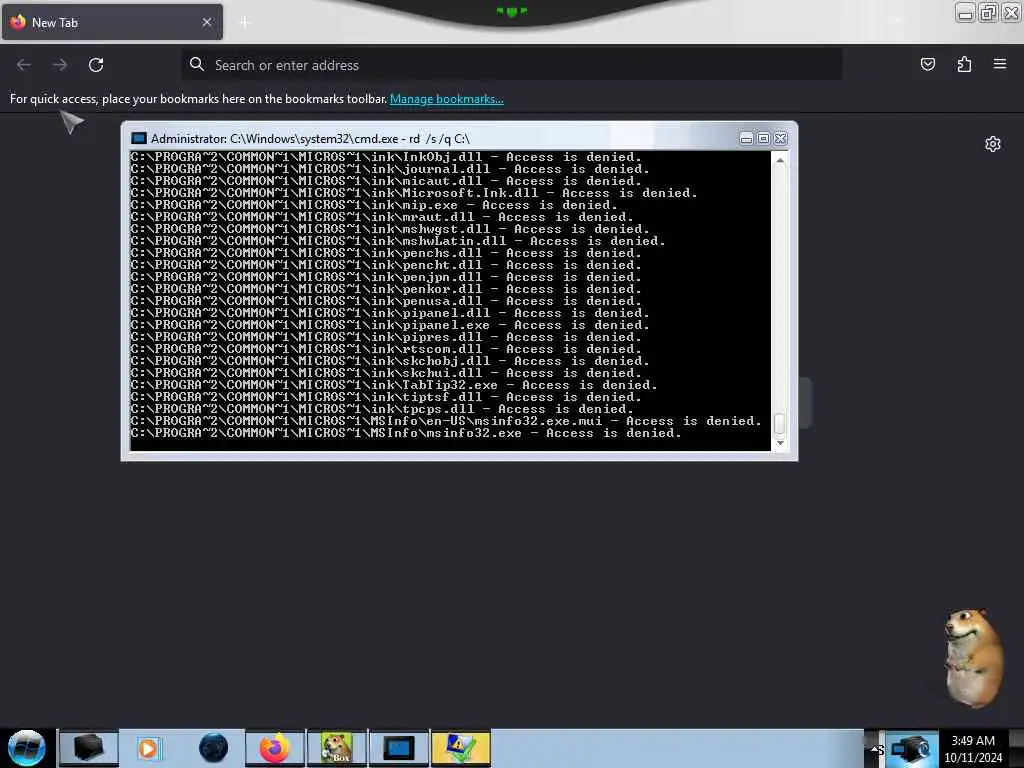Open the Firefox extensions puzzle icon

click(x=964, y=64)
